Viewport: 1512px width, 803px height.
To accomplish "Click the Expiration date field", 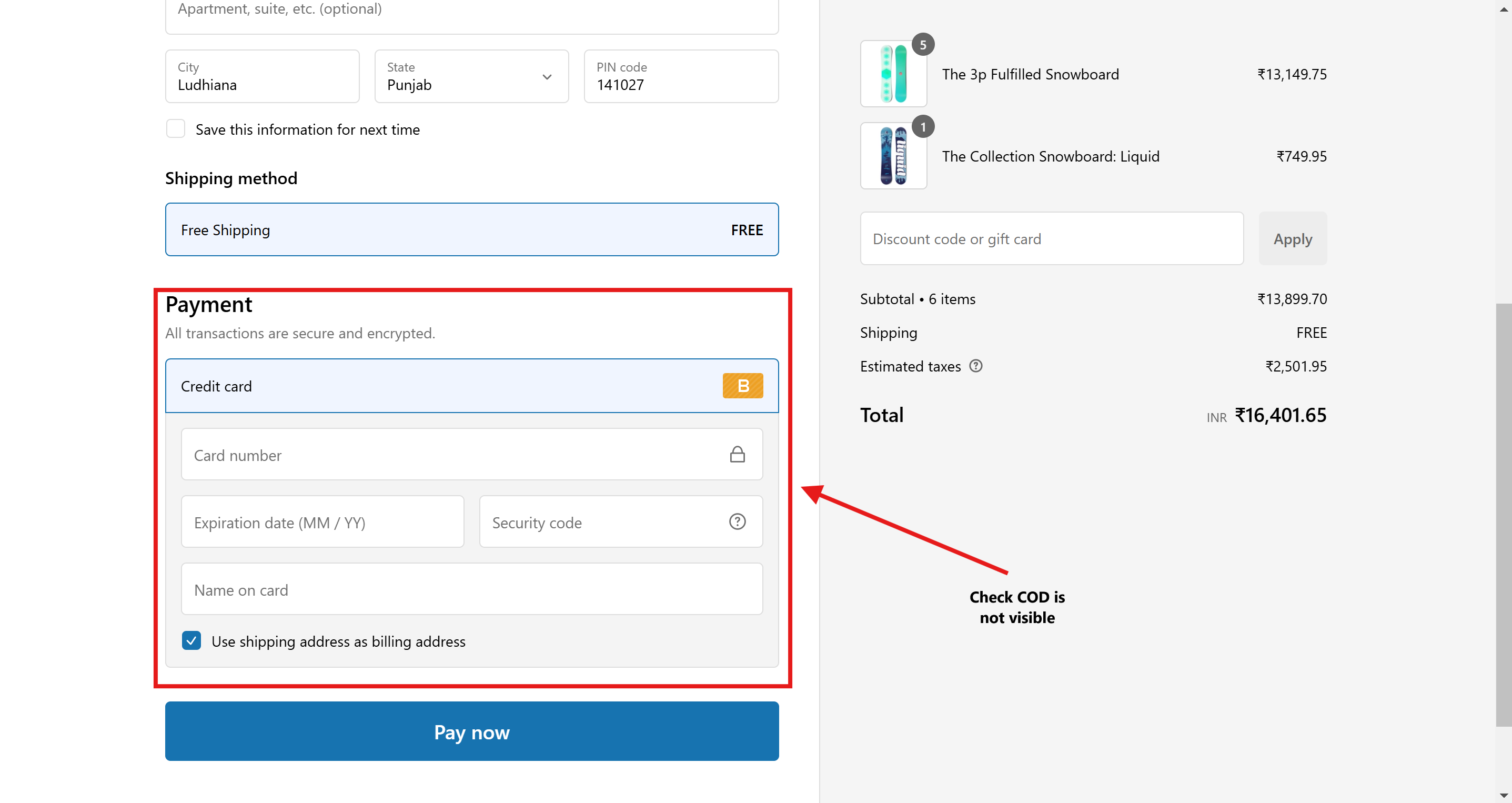I will coord(322,522).
